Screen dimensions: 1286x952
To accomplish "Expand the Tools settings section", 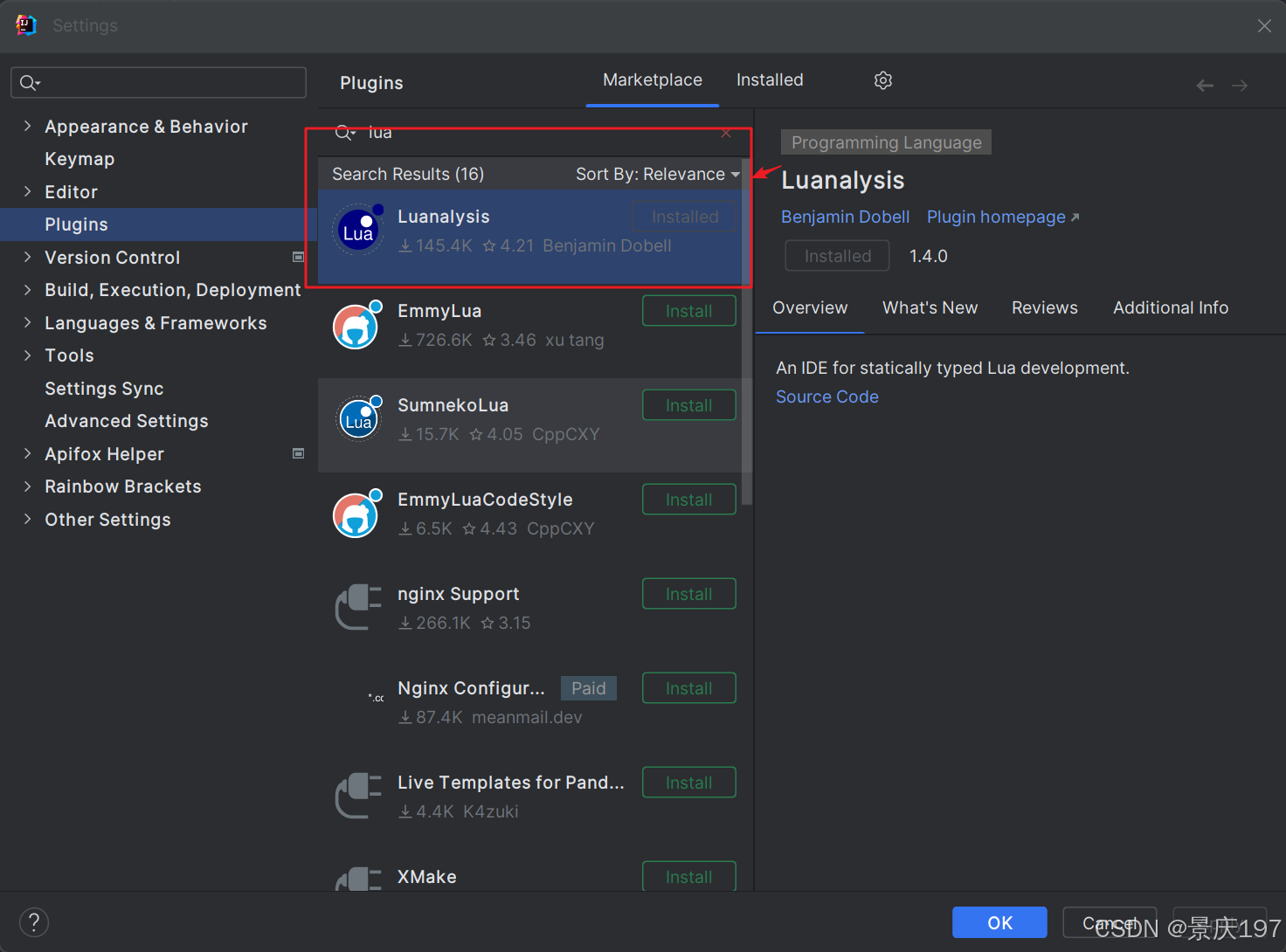I will point(27,355).
